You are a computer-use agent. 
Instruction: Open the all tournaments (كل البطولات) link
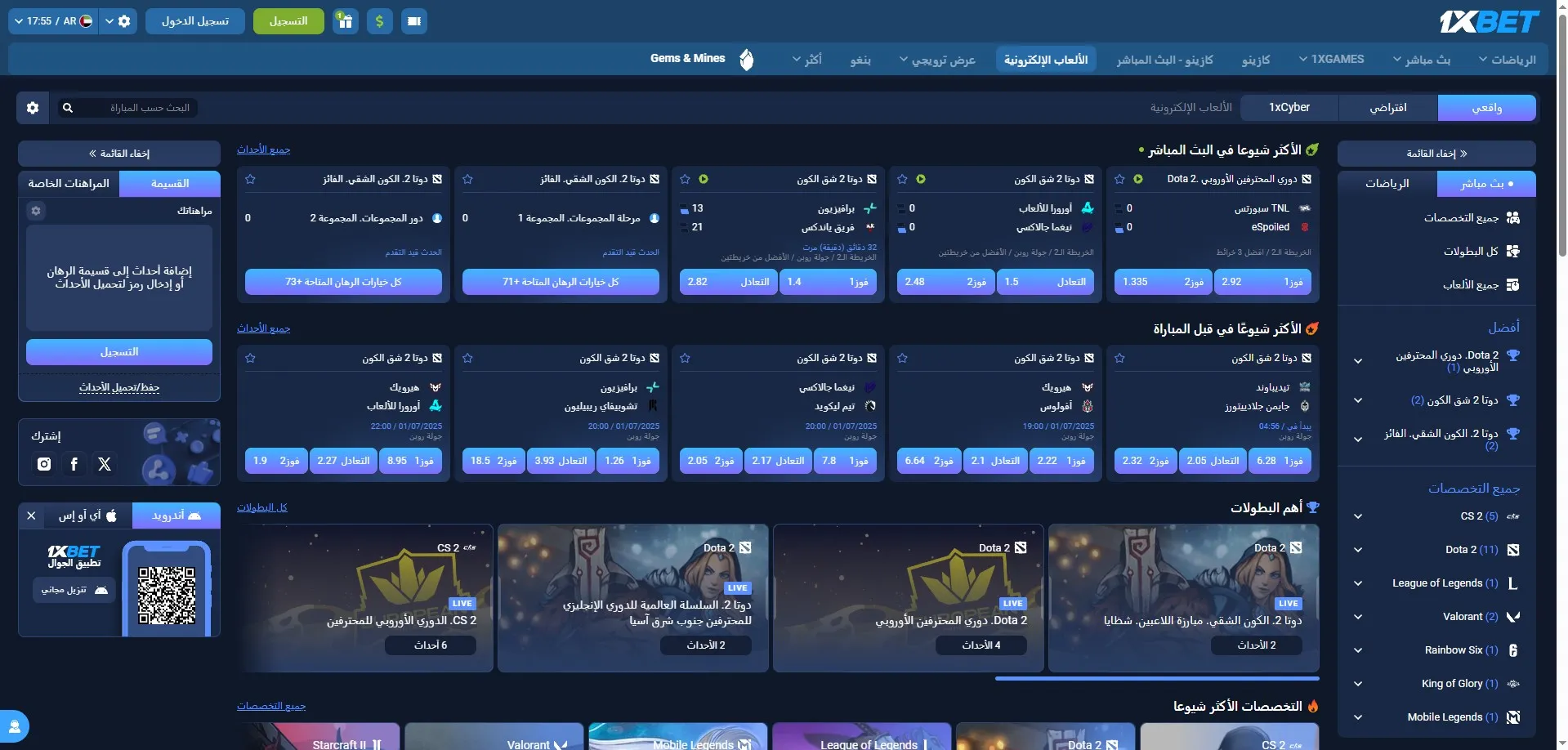click(262, 507)
